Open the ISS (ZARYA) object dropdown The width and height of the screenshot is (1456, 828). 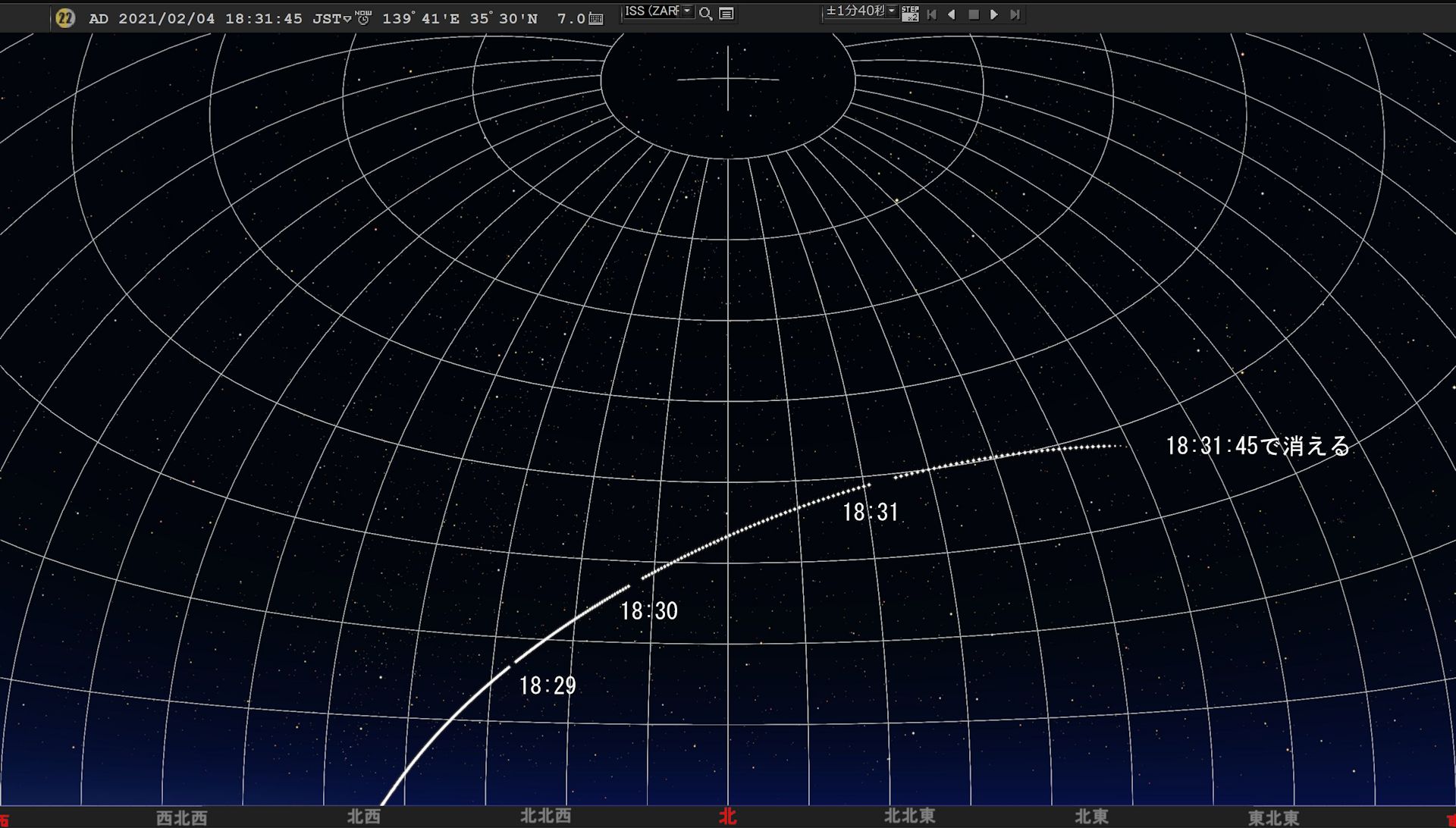coord(687,11)
